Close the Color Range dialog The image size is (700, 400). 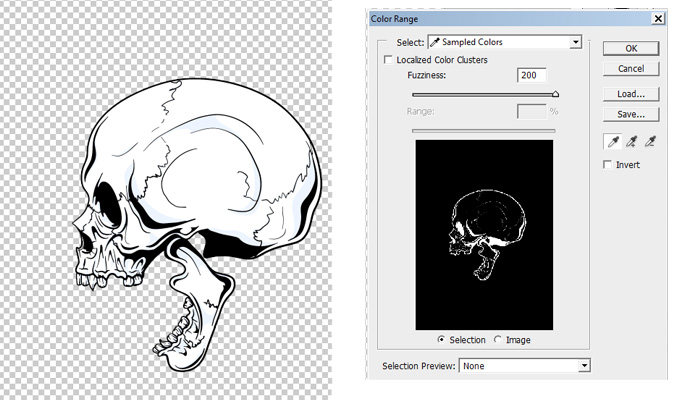[x=658, y=19]
